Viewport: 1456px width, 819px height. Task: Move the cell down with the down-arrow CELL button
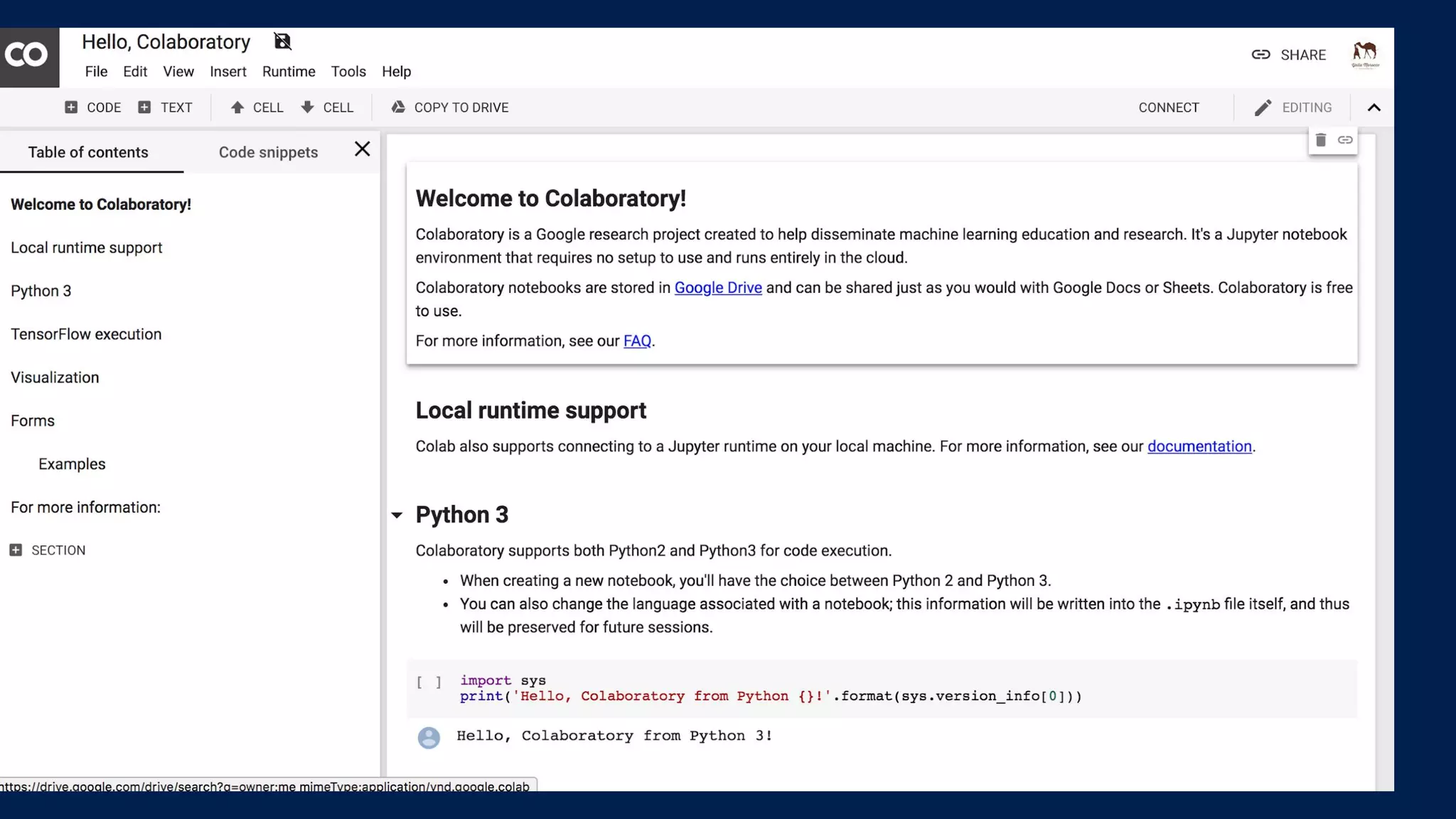pos(327,107)
